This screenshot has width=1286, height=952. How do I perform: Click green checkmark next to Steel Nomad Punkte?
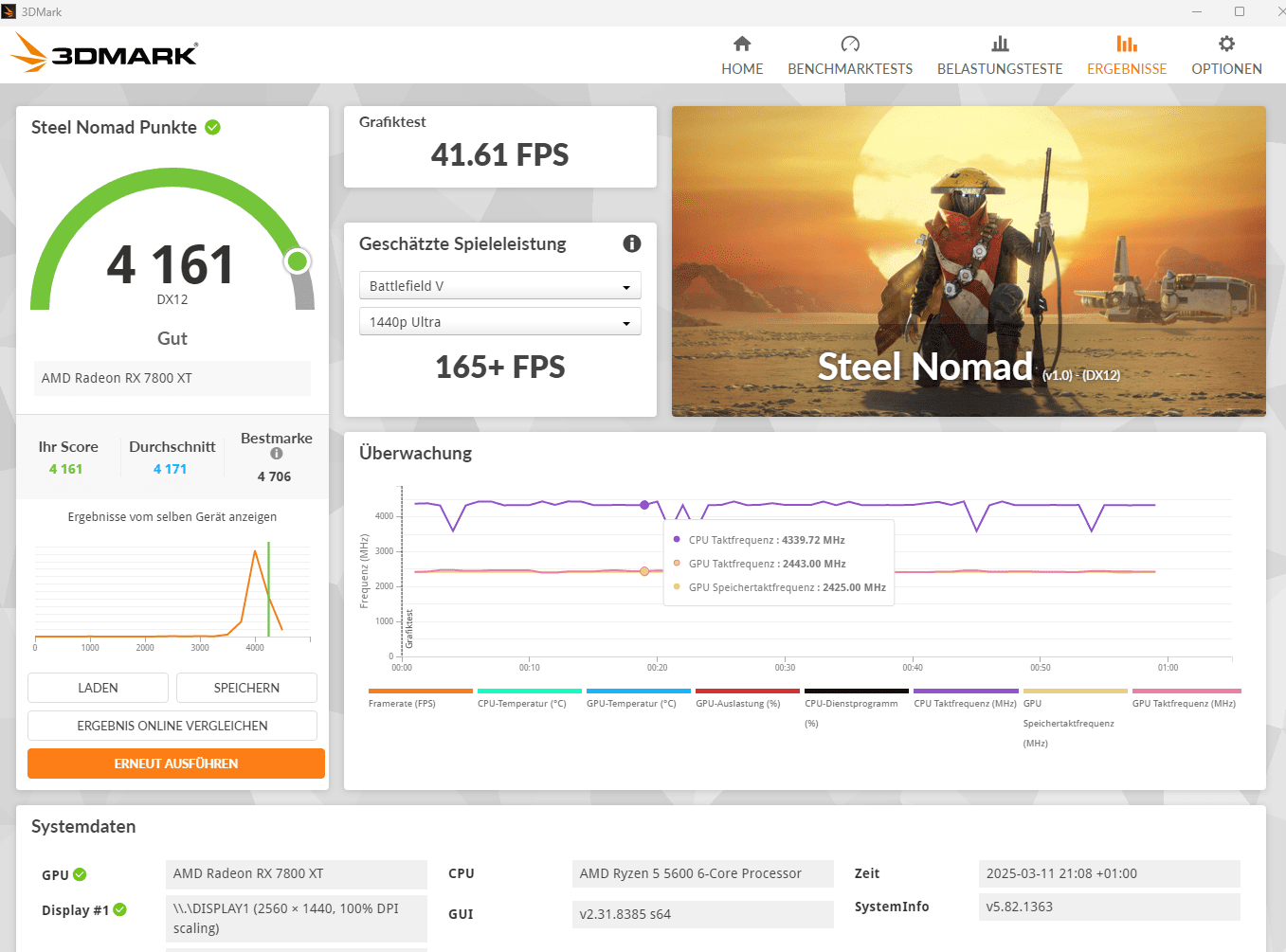tap(213, 127)
